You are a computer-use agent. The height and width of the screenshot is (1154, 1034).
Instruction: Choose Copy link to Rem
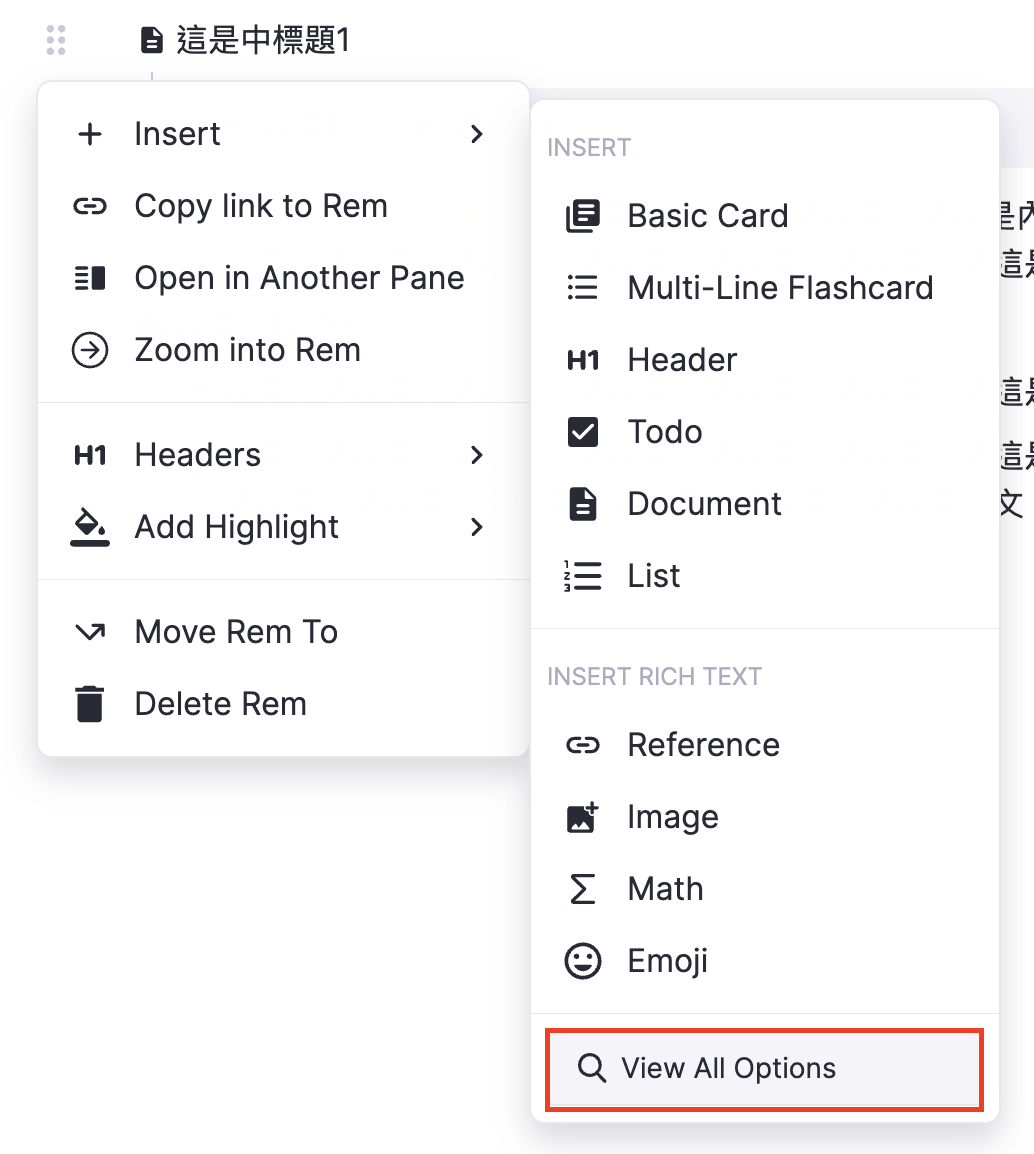(260, 206)
